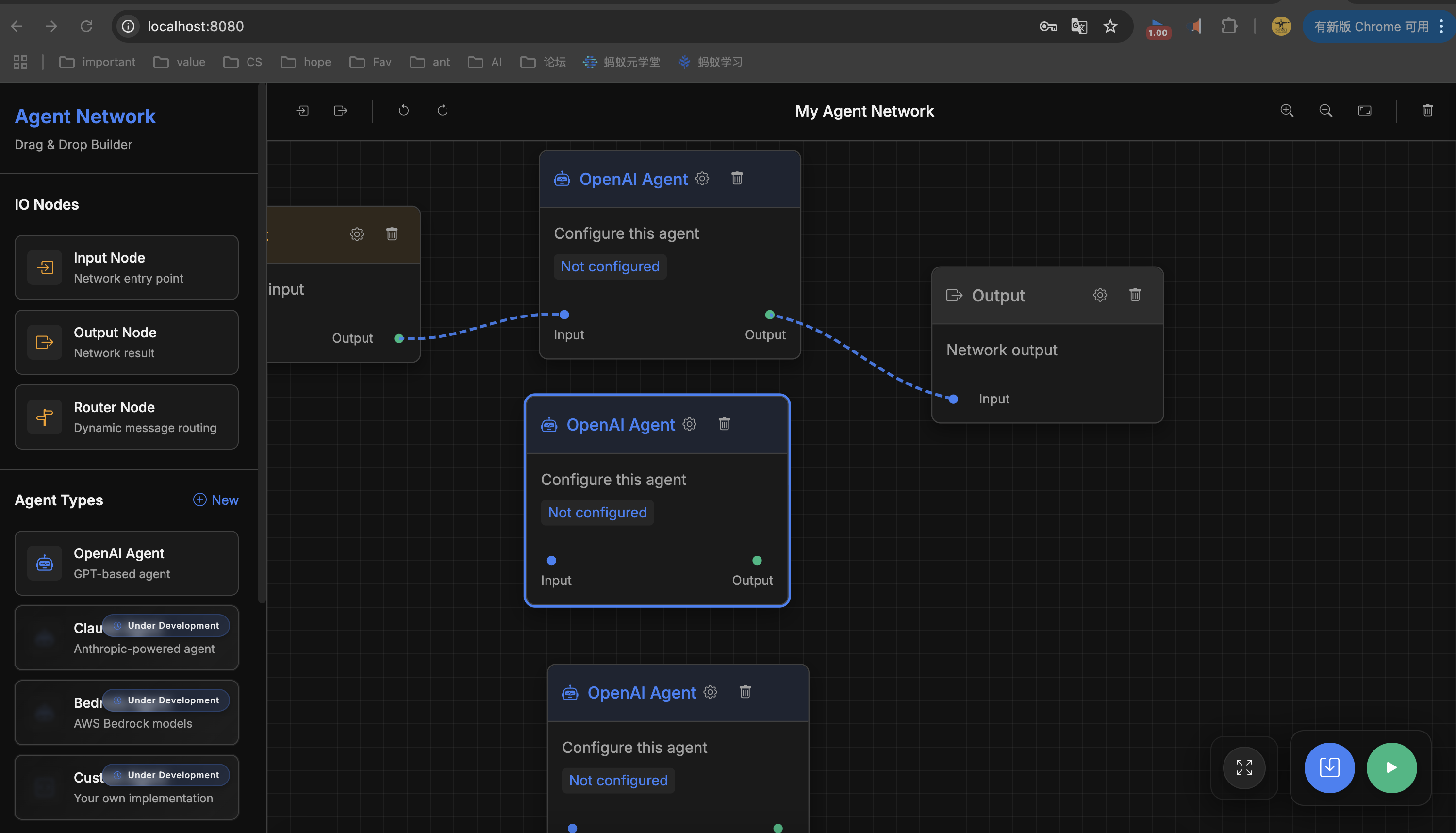This screenshot has width=1456, height=833.
Task: Click the fit-to-view icon in top toolbar
Action: 1364,110
